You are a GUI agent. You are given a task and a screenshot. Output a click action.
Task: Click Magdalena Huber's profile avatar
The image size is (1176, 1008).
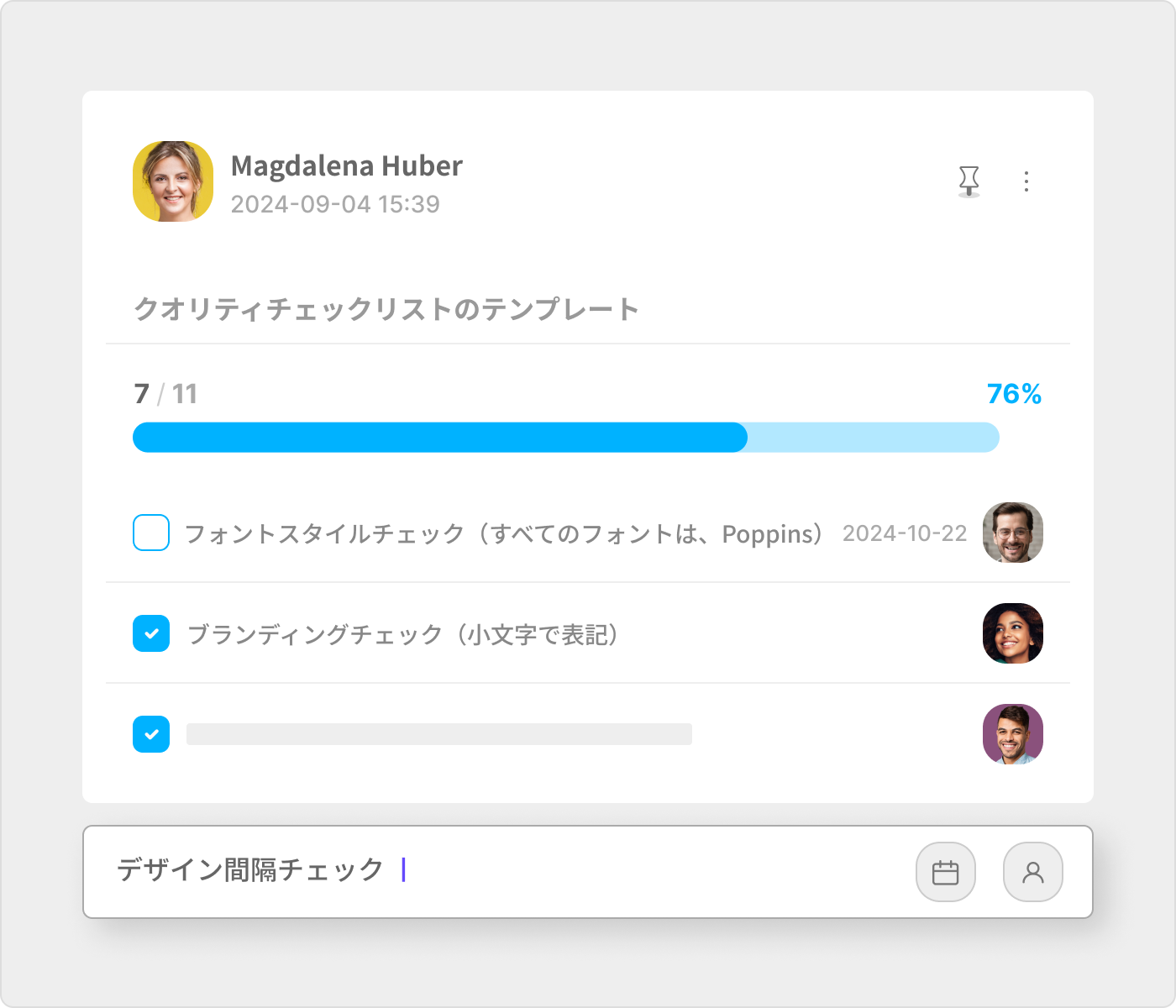pyautogui.click(x=173, y=181)
